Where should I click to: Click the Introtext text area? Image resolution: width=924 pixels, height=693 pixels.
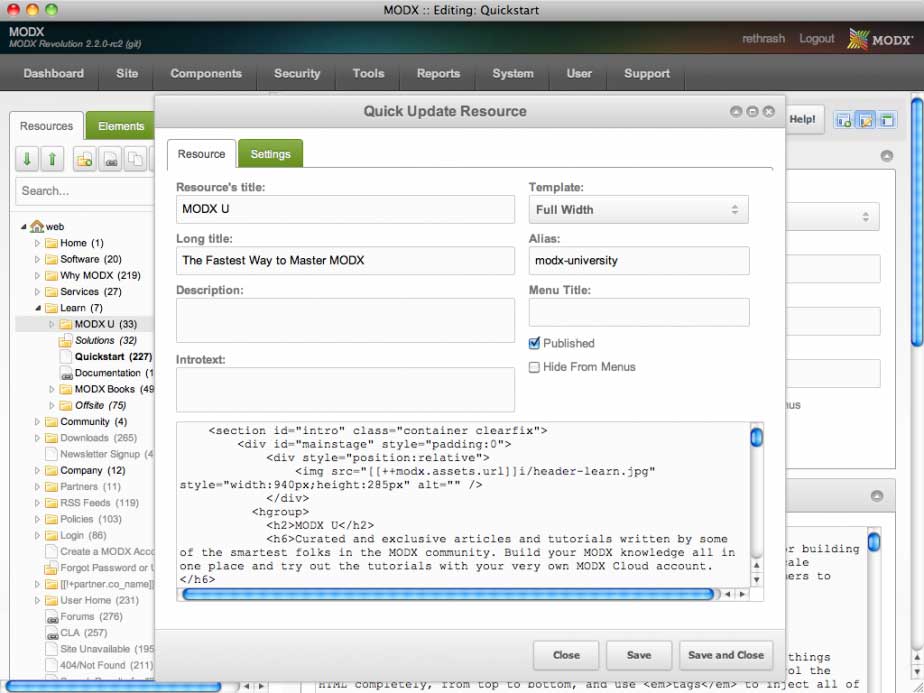[x=345, y=390]
